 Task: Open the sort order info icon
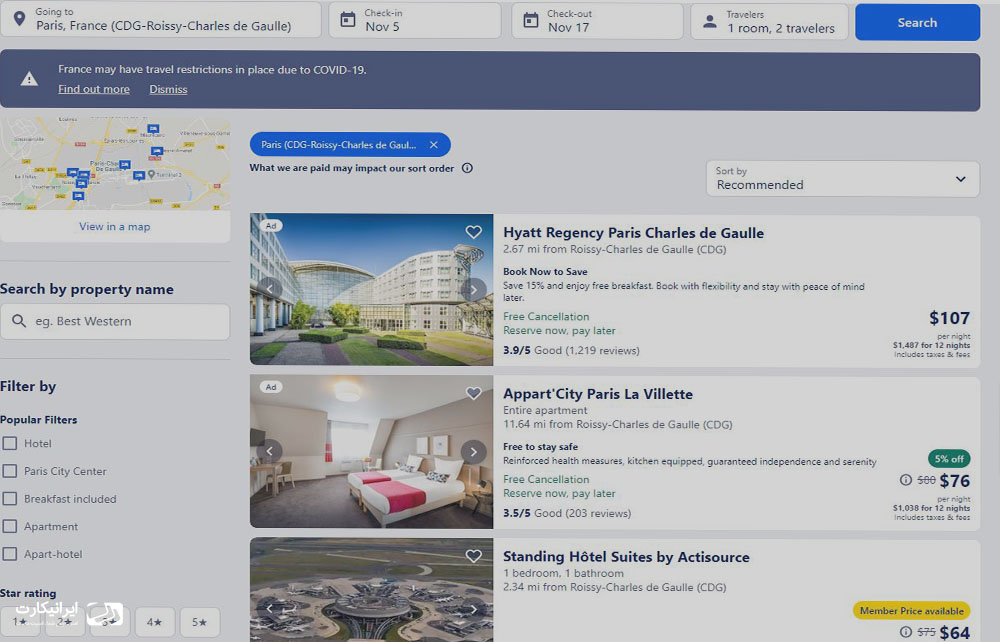[467, 168]
